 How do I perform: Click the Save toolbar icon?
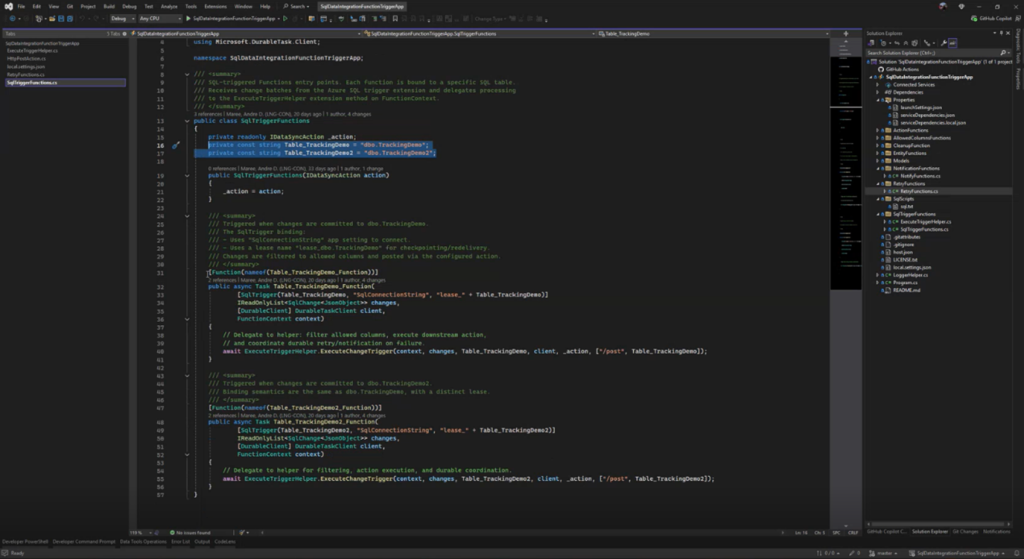(61, 19)
